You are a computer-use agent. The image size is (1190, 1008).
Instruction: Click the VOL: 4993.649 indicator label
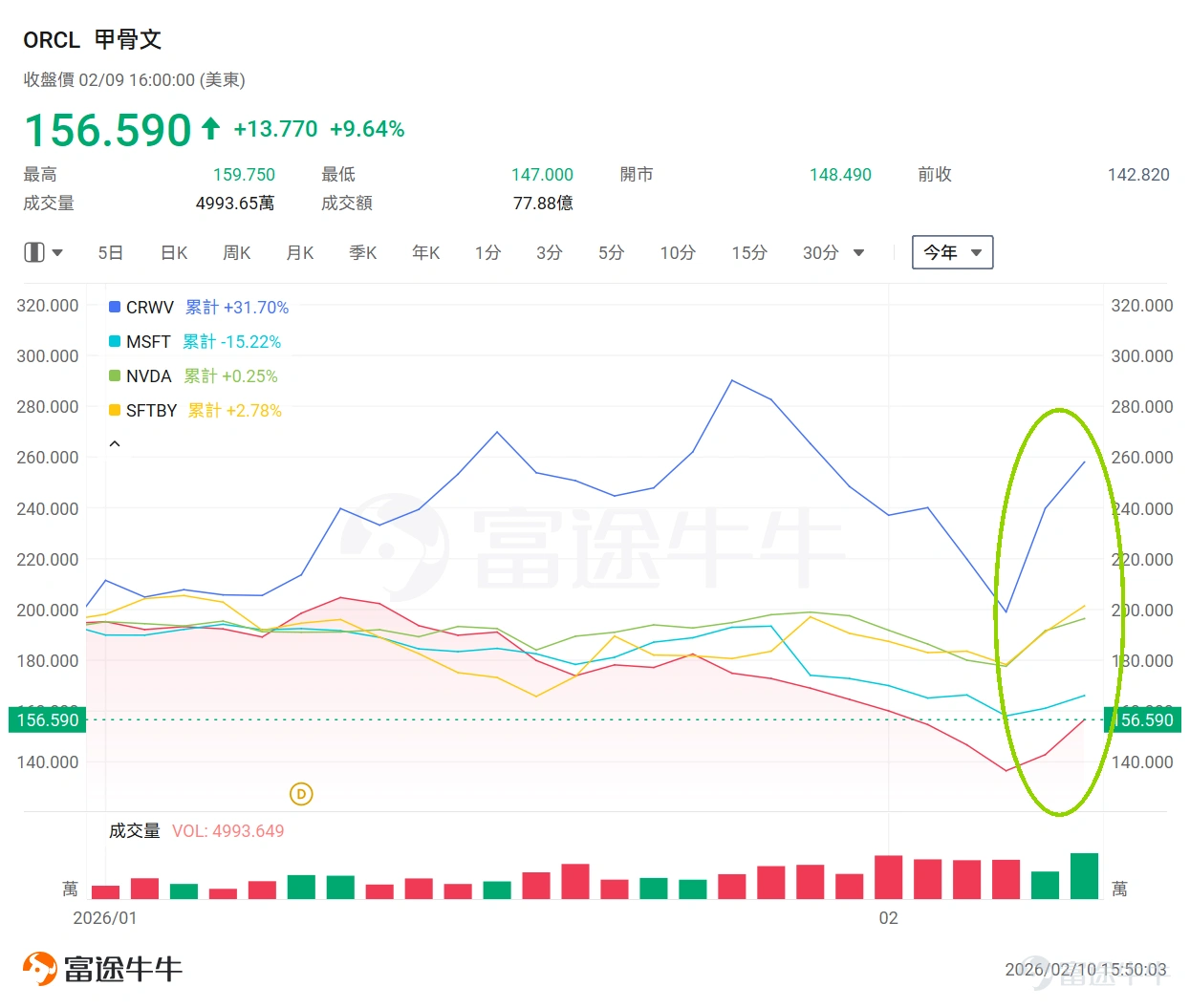pyautogui.click(x=228, y=831)
